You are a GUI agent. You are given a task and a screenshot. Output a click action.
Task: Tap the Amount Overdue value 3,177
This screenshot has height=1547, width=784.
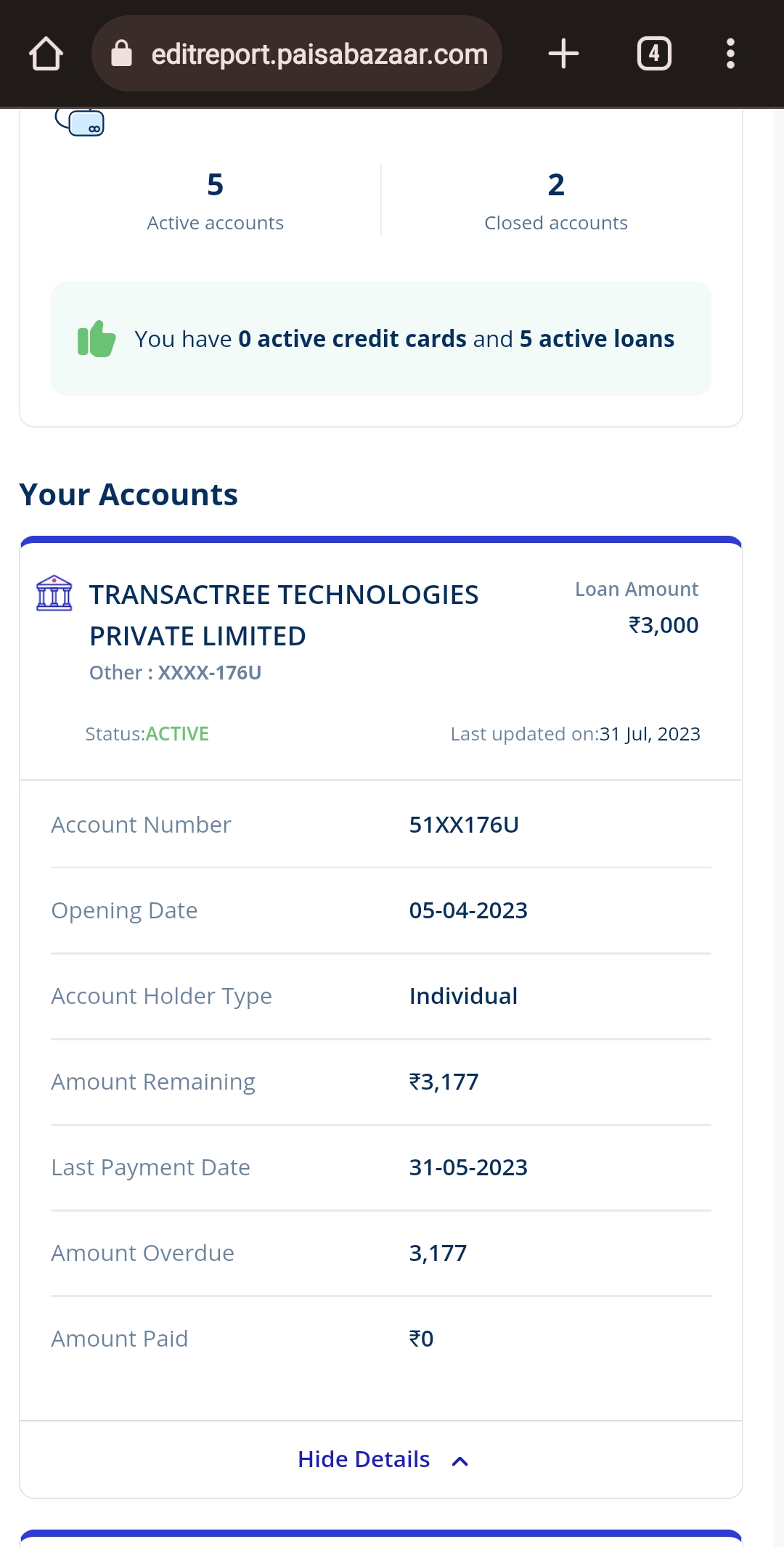(x=438, y=1253)
